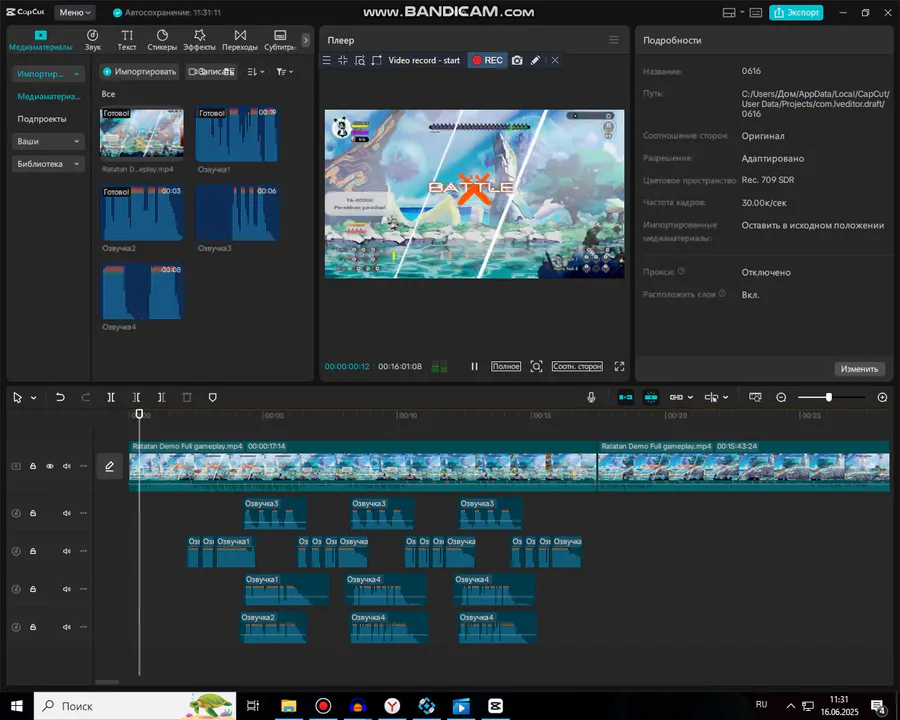Viewport: 900px width, 720px height.
Task: Open Task View on the taskbar
Action: [253, 706]
